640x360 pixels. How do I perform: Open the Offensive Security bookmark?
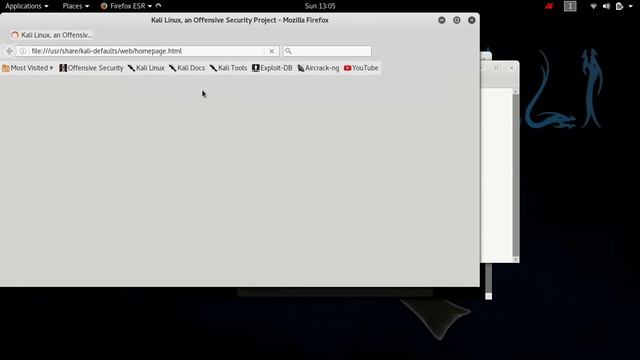point(91,68)
